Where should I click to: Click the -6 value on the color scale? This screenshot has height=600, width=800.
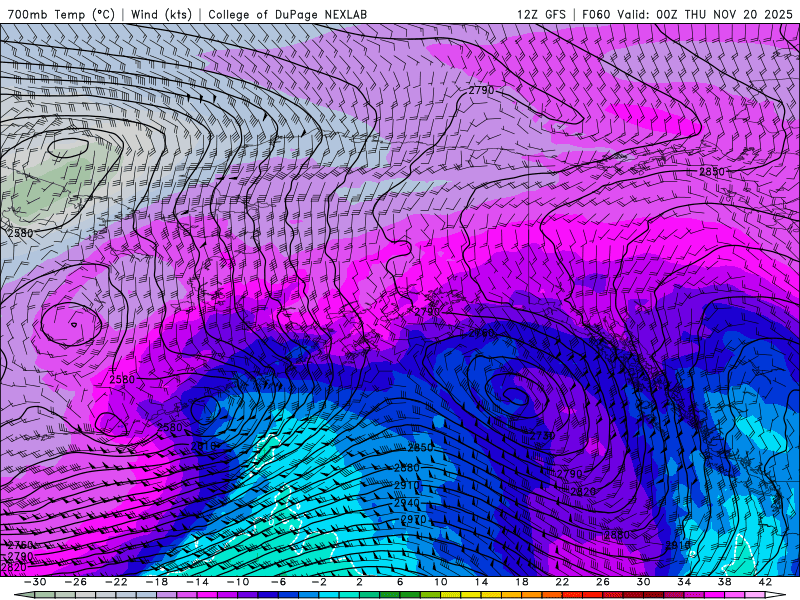(x=278, y=582)
